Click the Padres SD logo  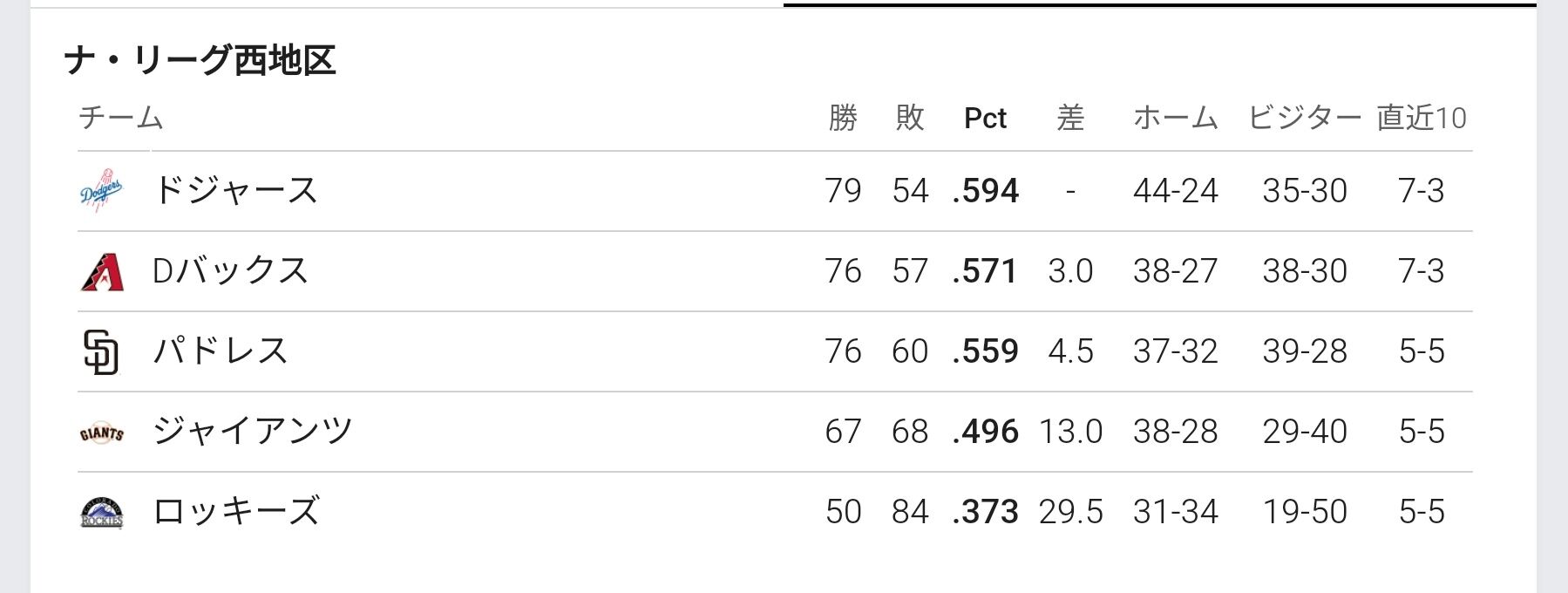click(101, 351)
